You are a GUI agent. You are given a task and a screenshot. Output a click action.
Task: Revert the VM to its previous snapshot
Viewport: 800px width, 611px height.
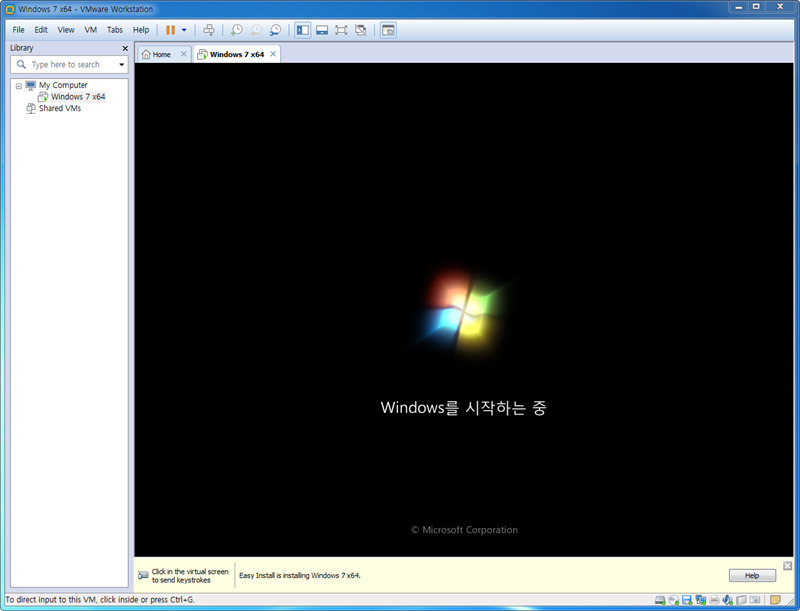(x=256, y=30)
